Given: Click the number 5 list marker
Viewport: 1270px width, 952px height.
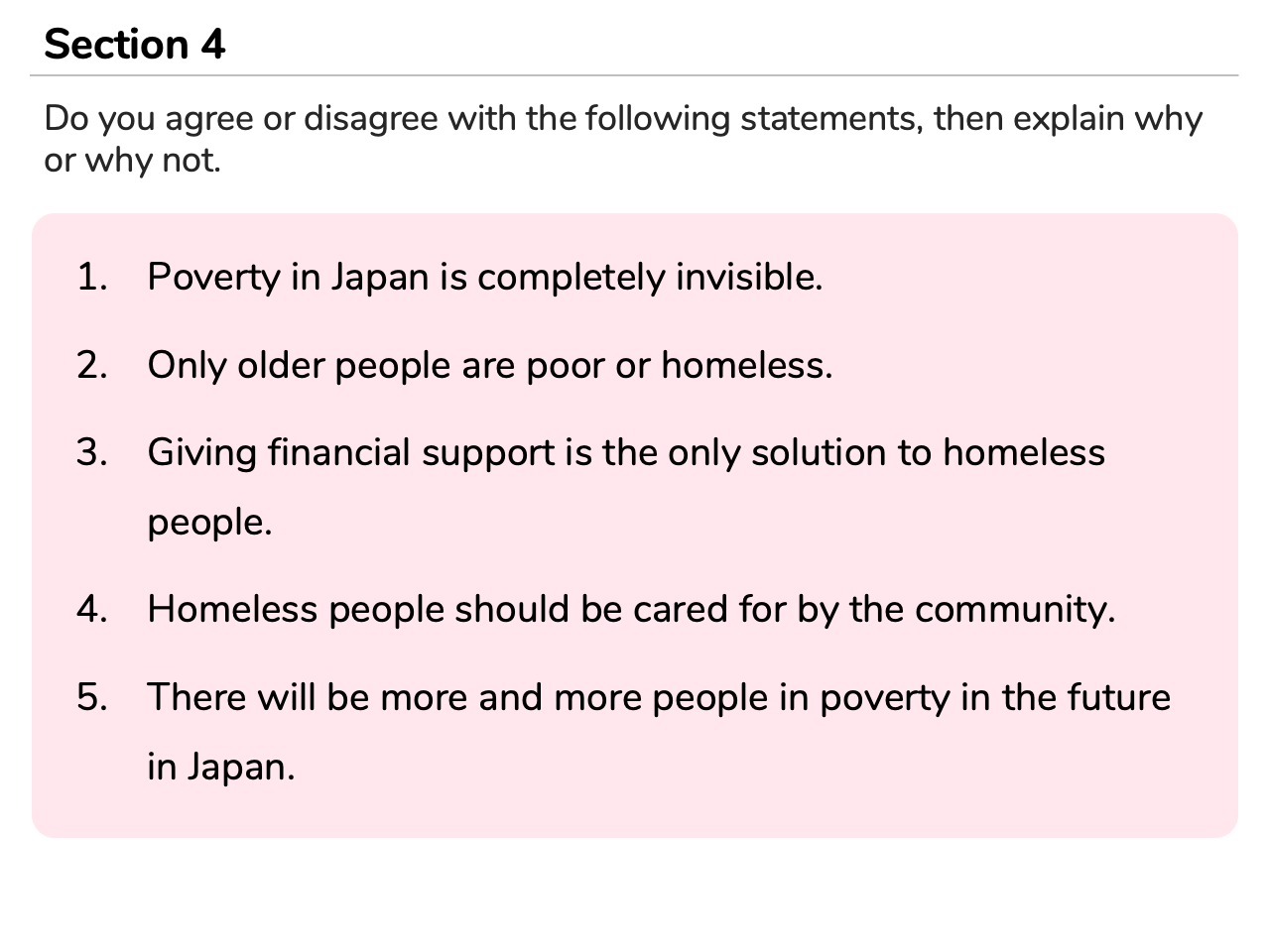Looking at the screenshot, I should pos(92,698).
